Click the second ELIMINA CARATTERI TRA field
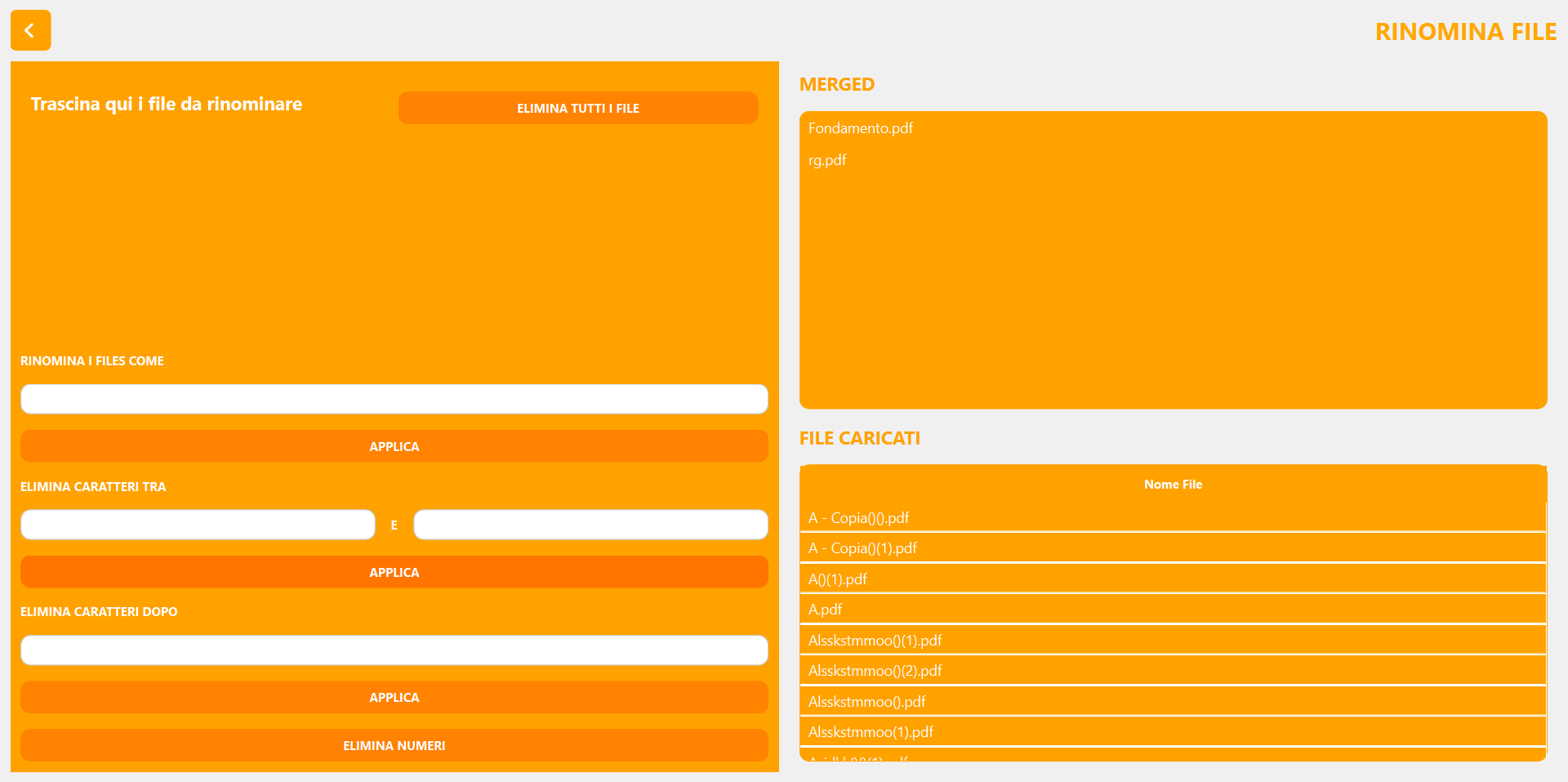Screen dimensions: 1568x782 coord(590,525)
